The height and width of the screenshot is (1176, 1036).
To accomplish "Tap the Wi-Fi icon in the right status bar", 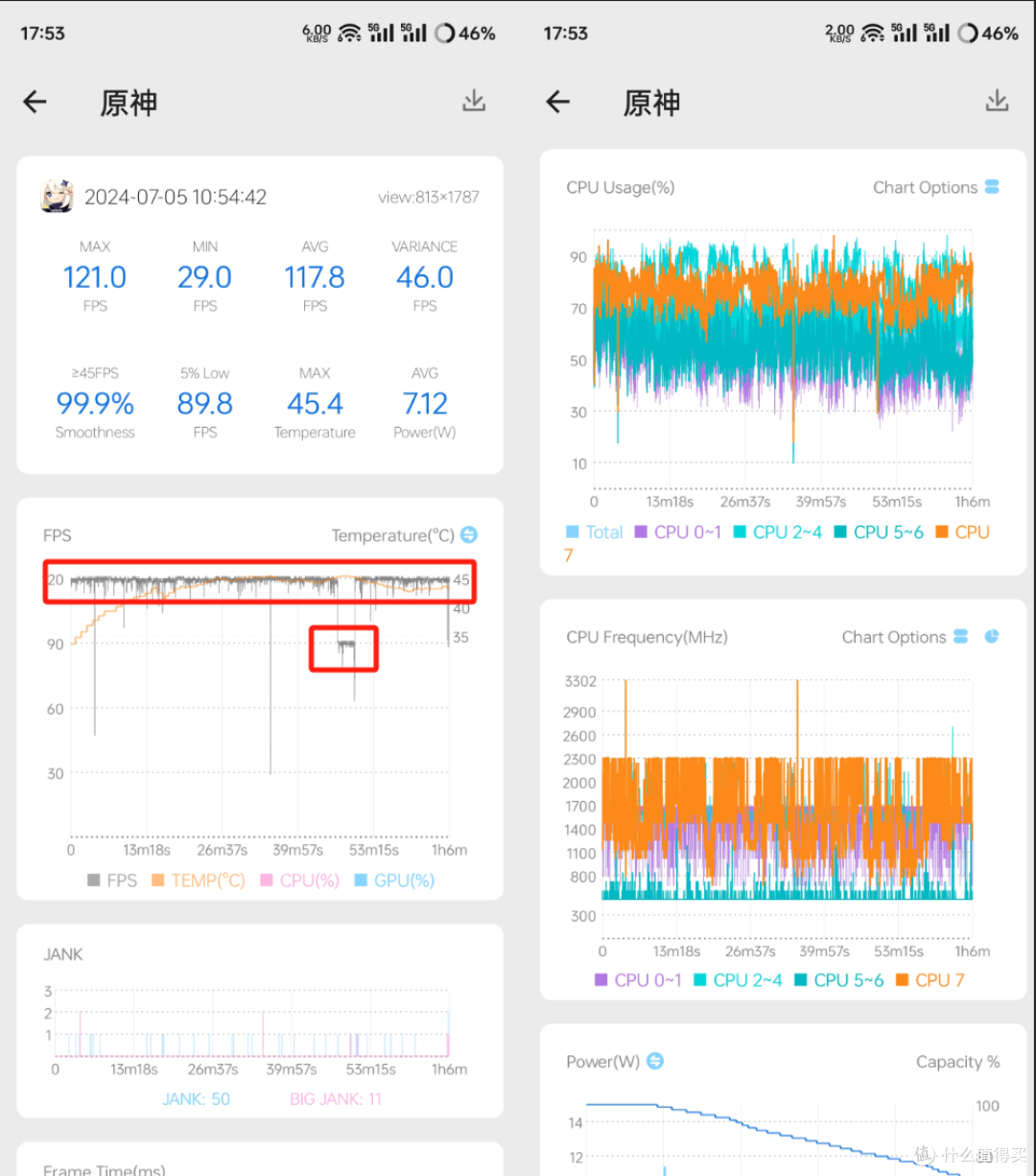I will coord(873,33).
